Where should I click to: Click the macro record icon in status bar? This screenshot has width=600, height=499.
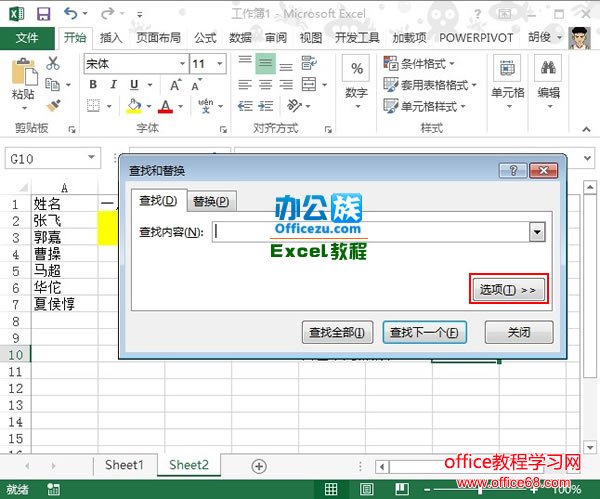pyautogui.click(x=53, y=489)
